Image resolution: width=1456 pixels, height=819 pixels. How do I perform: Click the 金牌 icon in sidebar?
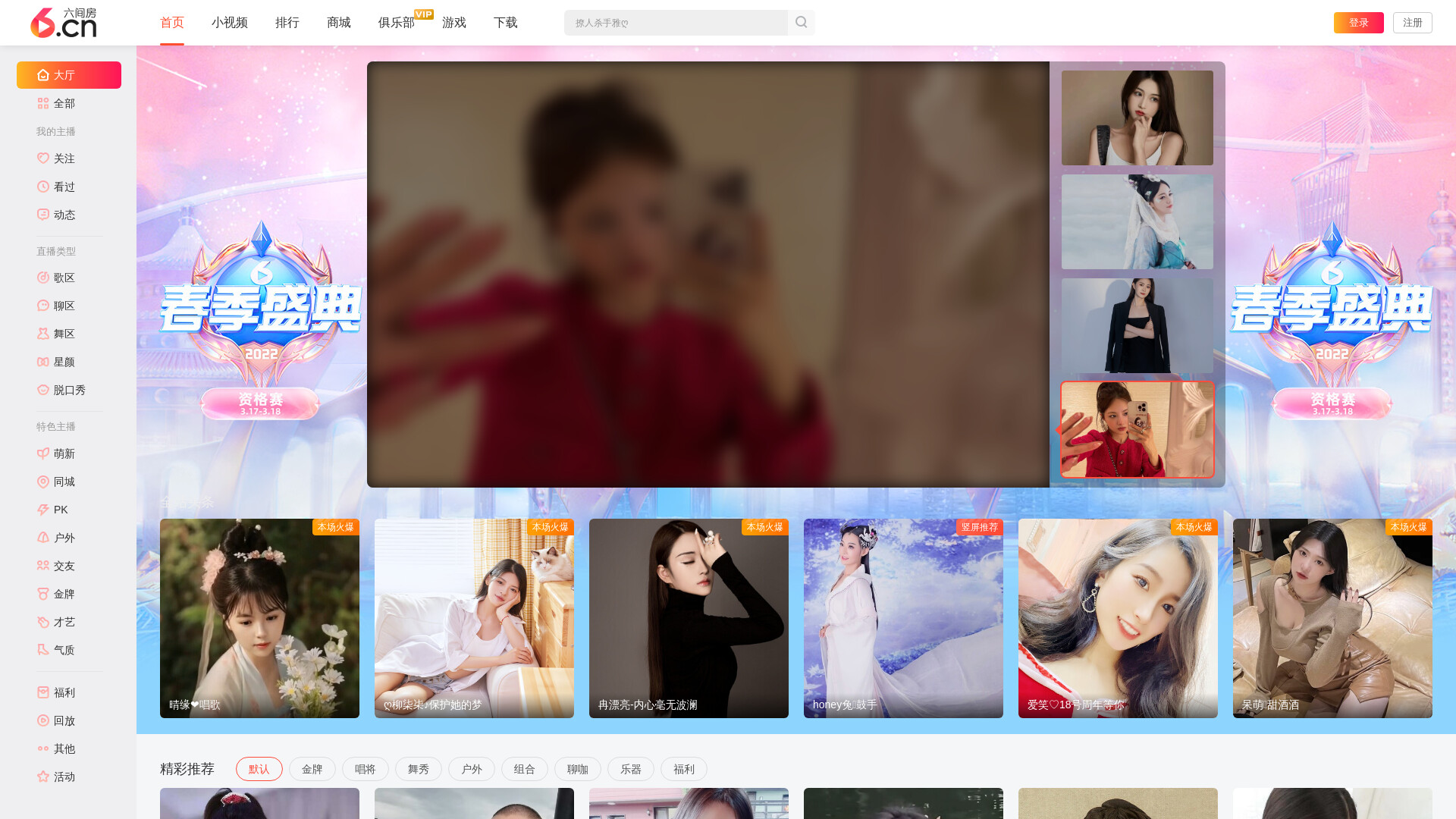click(43, 594)
